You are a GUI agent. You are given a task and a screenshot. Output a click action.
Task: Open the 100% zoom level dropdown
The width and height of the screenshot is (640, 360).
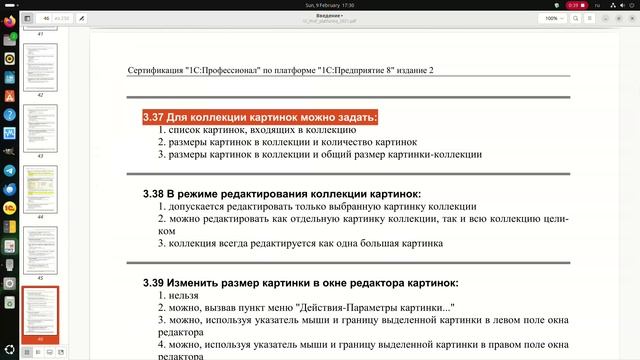pos(553,18)
